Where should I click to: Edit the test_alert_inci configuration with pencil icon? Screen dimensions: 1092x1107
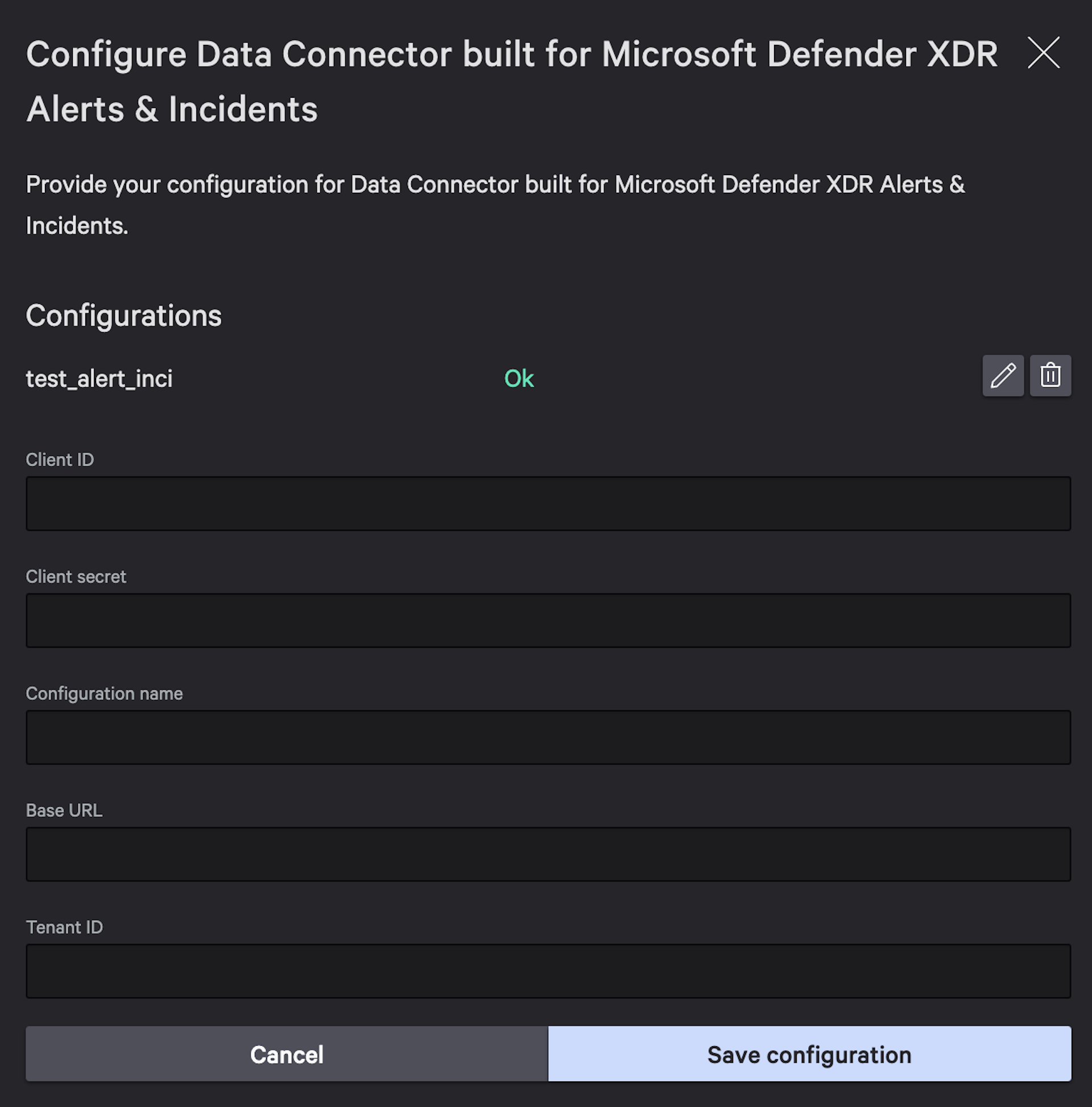click(1003, 376)
